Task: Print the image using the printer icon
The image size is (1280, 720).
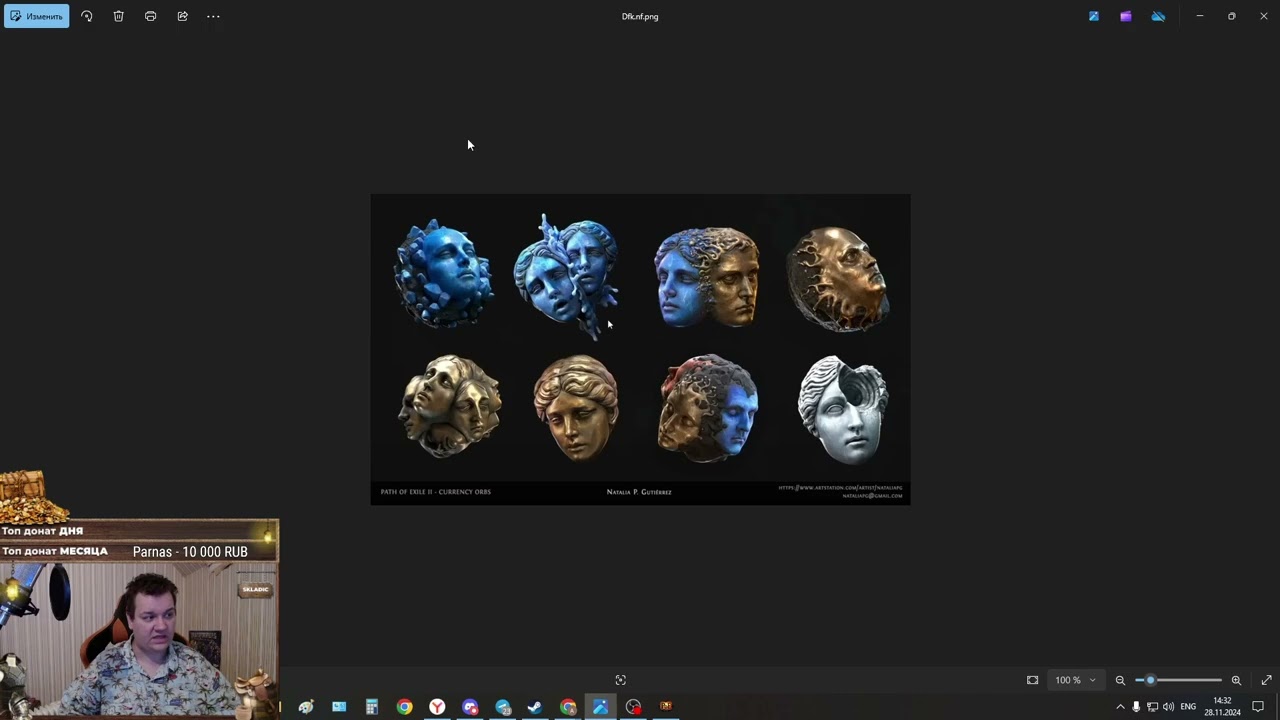Action: tap(151, 16)
